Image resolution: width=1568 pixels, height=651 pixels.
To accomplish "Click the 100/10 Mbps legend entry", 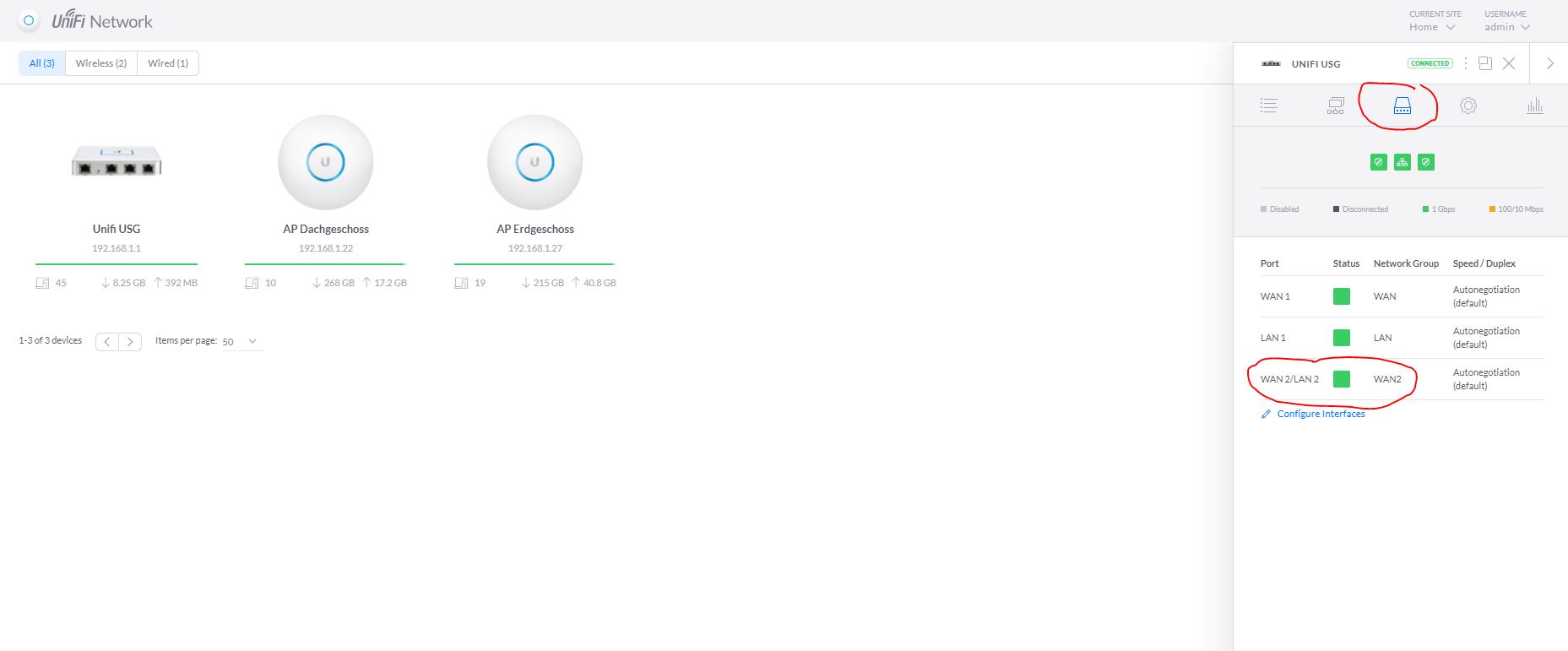I will coord(1516,209).
